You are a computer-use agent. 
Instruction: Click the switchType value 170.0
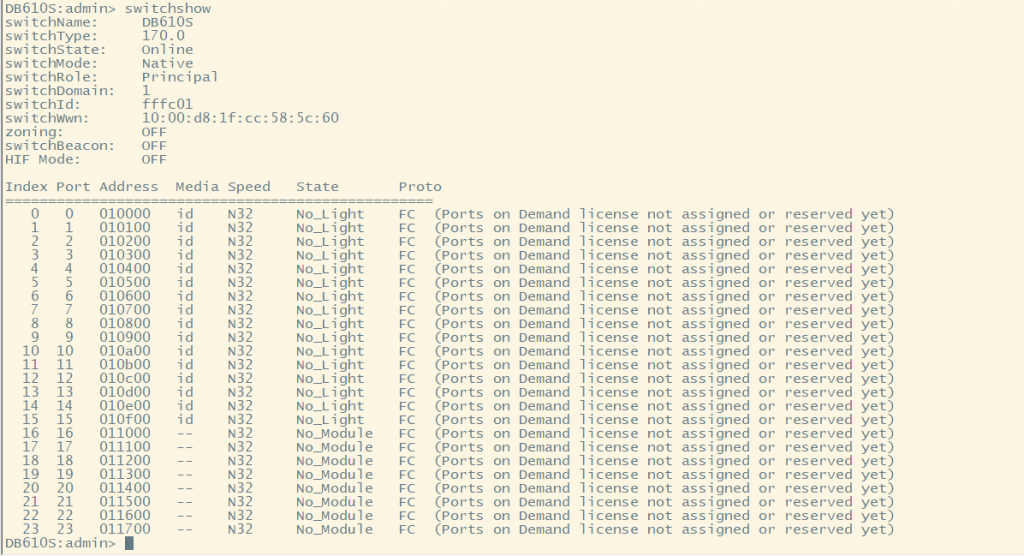(x=163, y=36)
